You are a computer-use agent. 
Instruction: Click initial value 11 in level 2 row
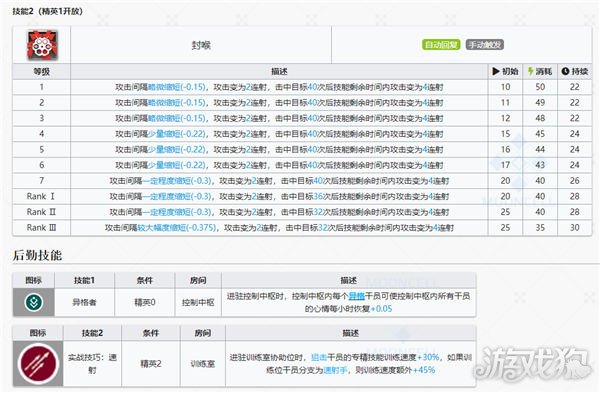(505, 103)
